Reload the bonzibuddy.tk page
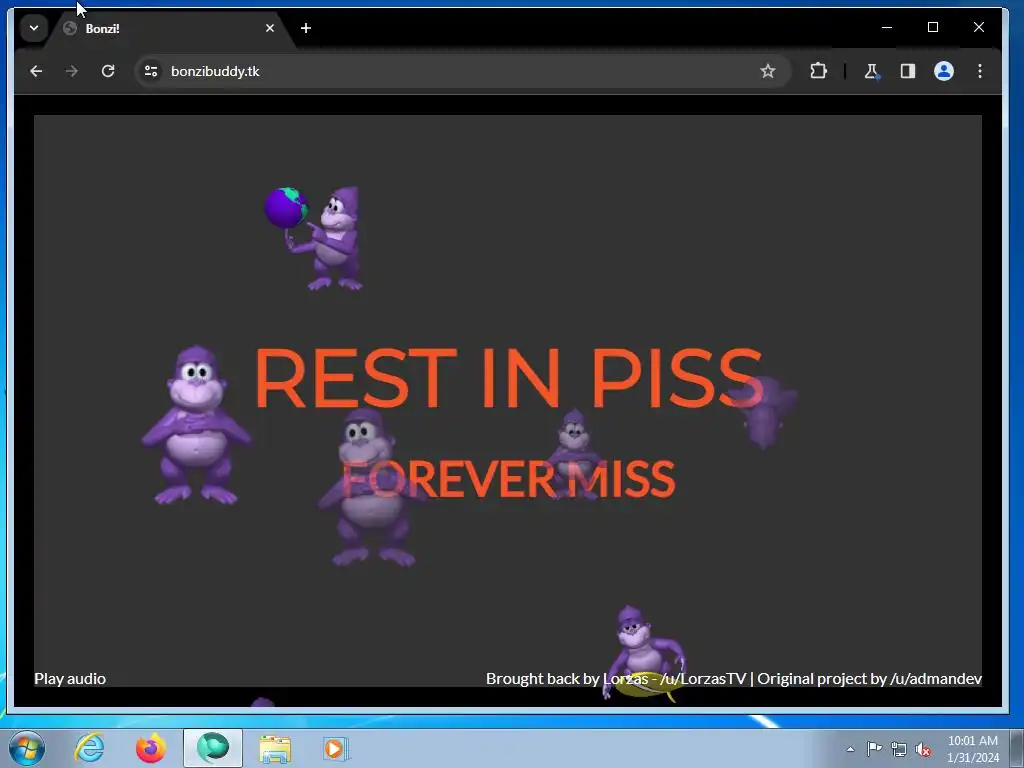1024x768 pixels. 108,71
